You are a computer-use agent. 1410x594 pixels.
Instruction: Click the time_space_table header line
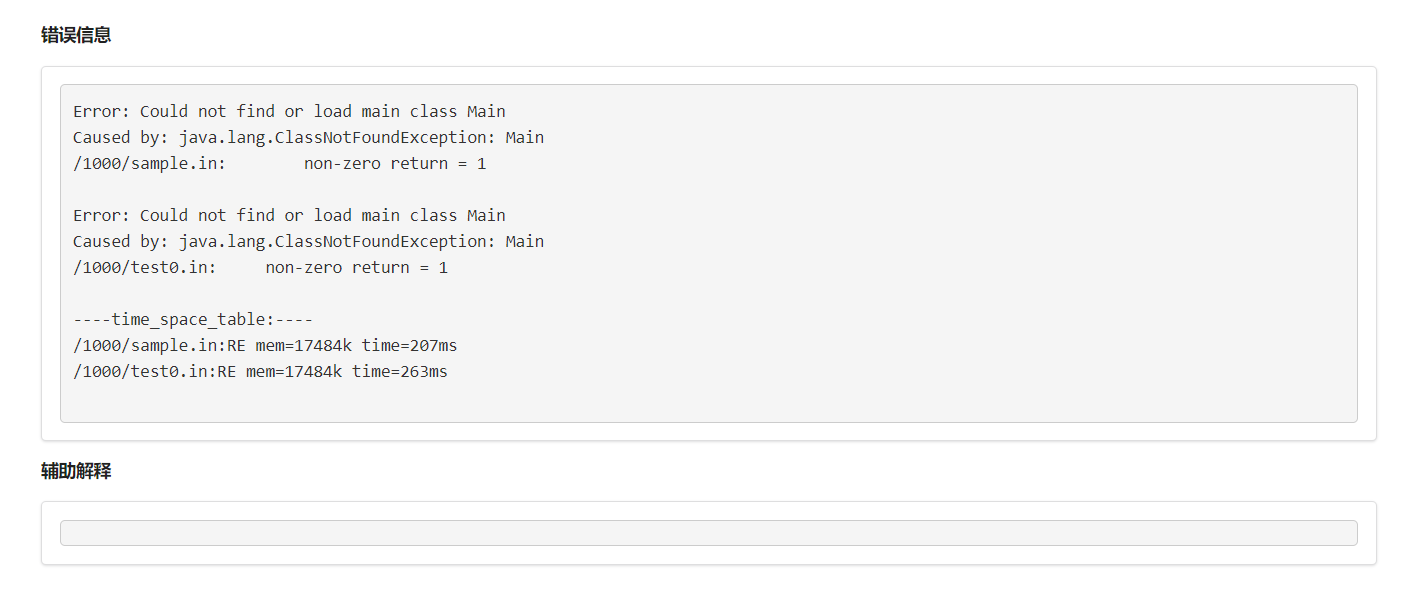(x=193, y=319)
